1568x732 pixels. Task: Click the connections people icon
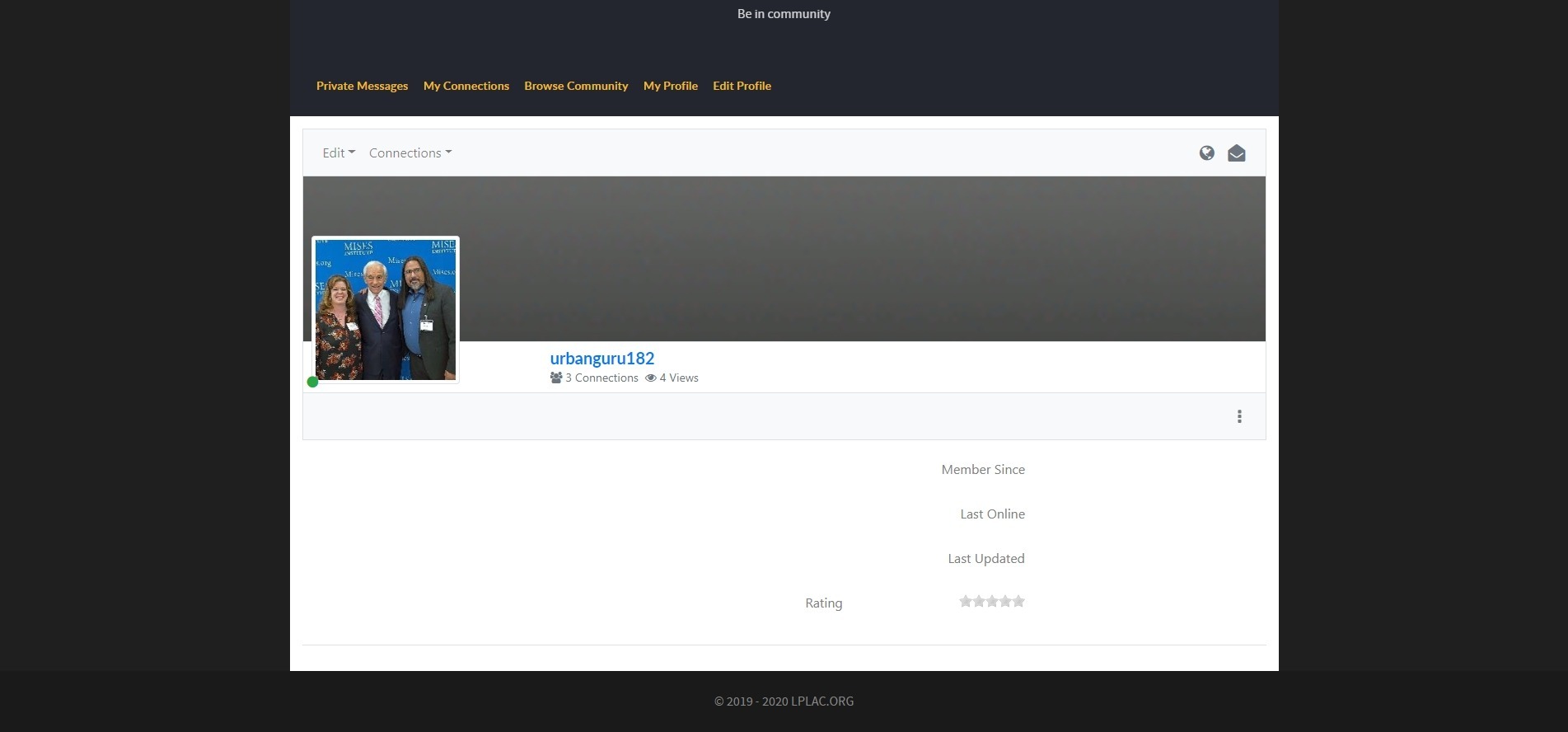point(556,378)
